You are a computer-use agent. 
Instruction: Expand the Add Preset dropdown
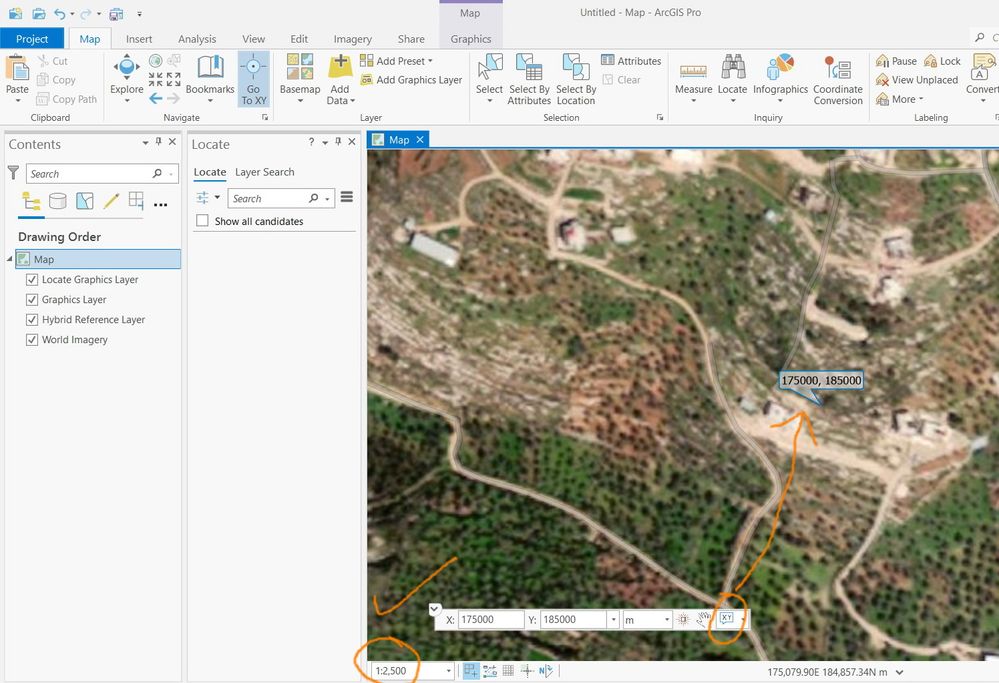tap(430, 61)
